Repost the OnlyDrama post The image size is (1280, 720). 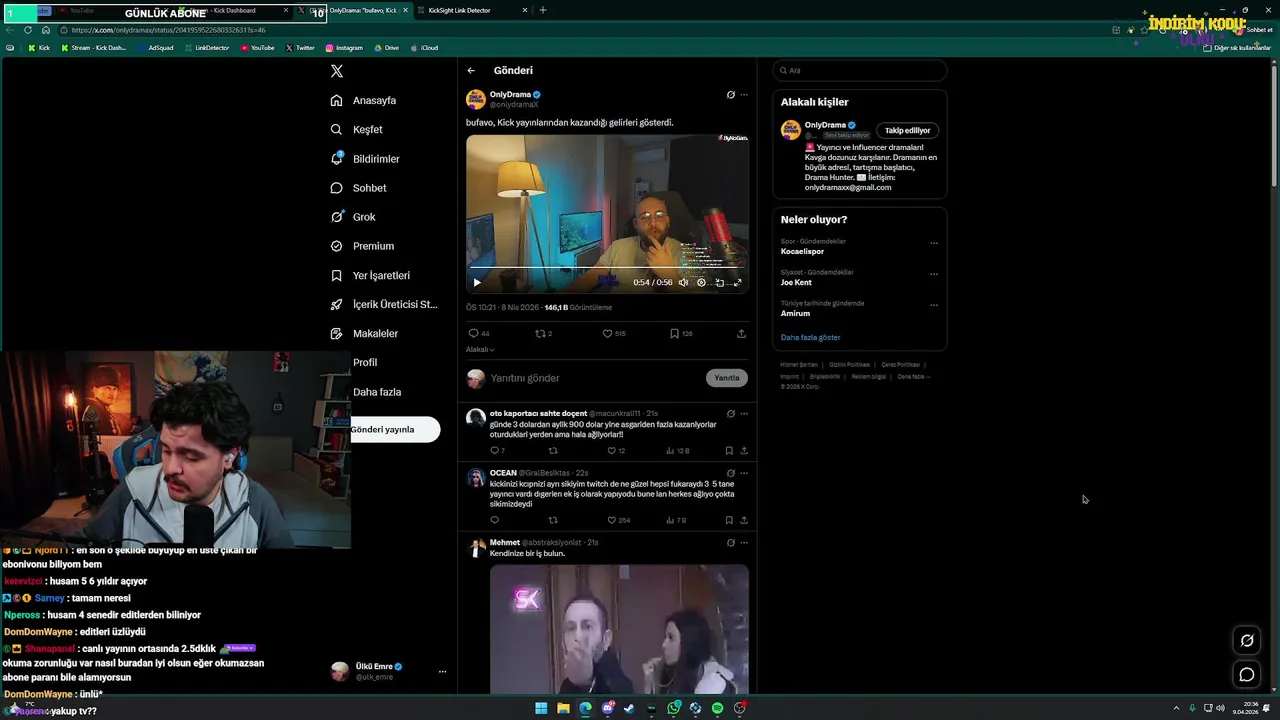click(x=543, y=333)
